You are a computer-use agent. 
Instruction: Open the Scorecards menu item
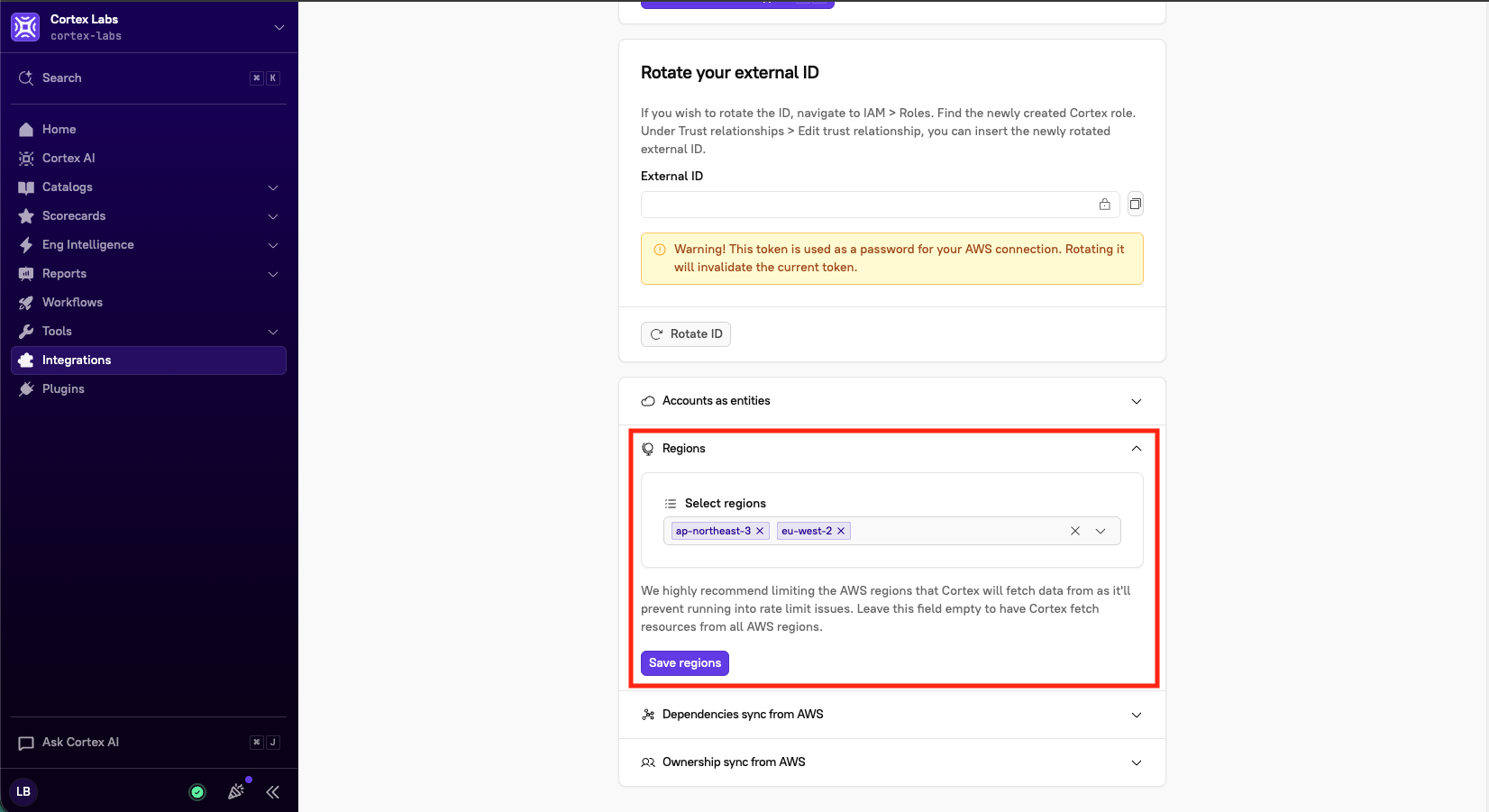149,216
